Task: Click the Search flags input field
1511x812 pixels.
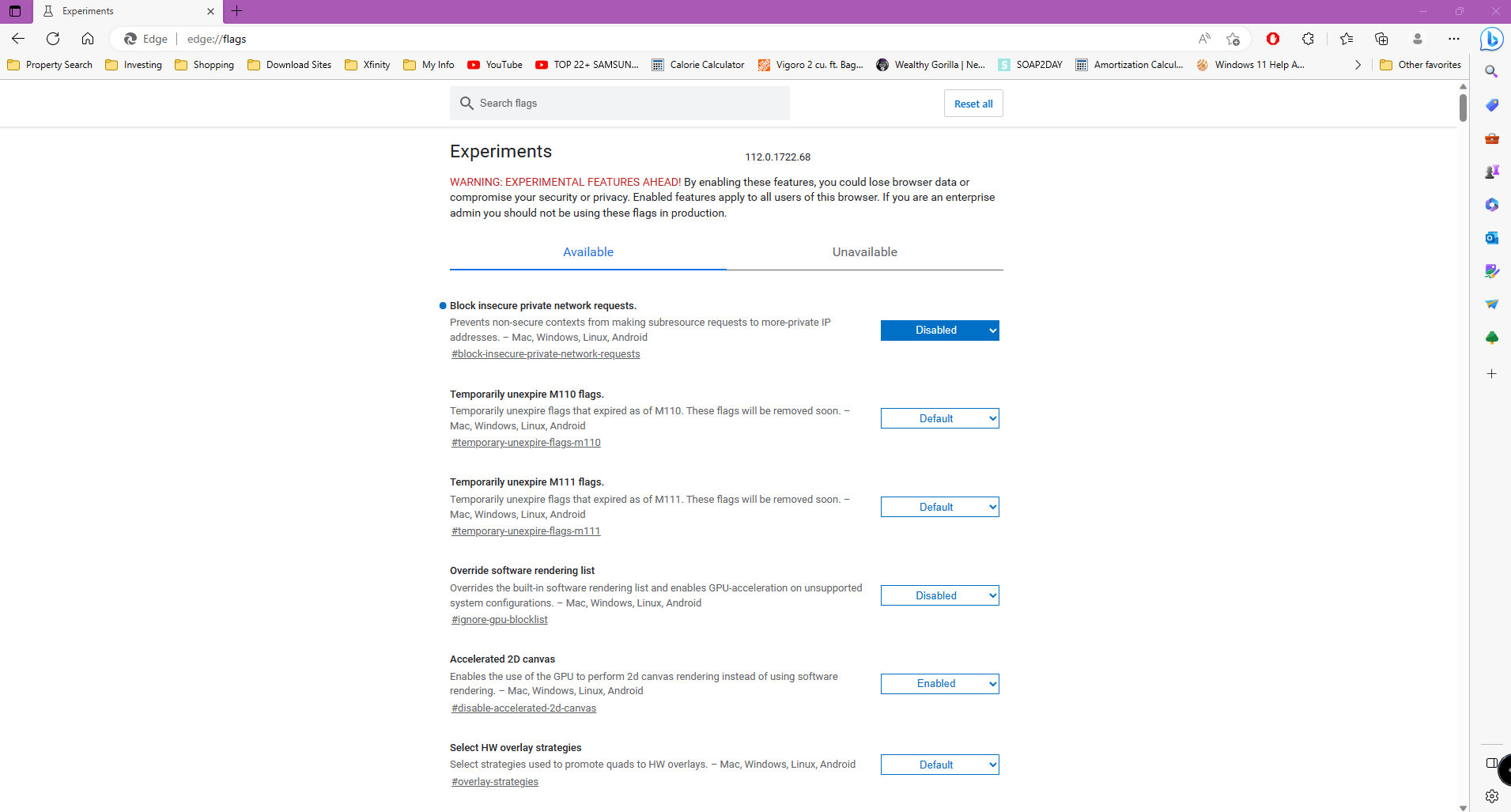Action: (x=620, y=104)
